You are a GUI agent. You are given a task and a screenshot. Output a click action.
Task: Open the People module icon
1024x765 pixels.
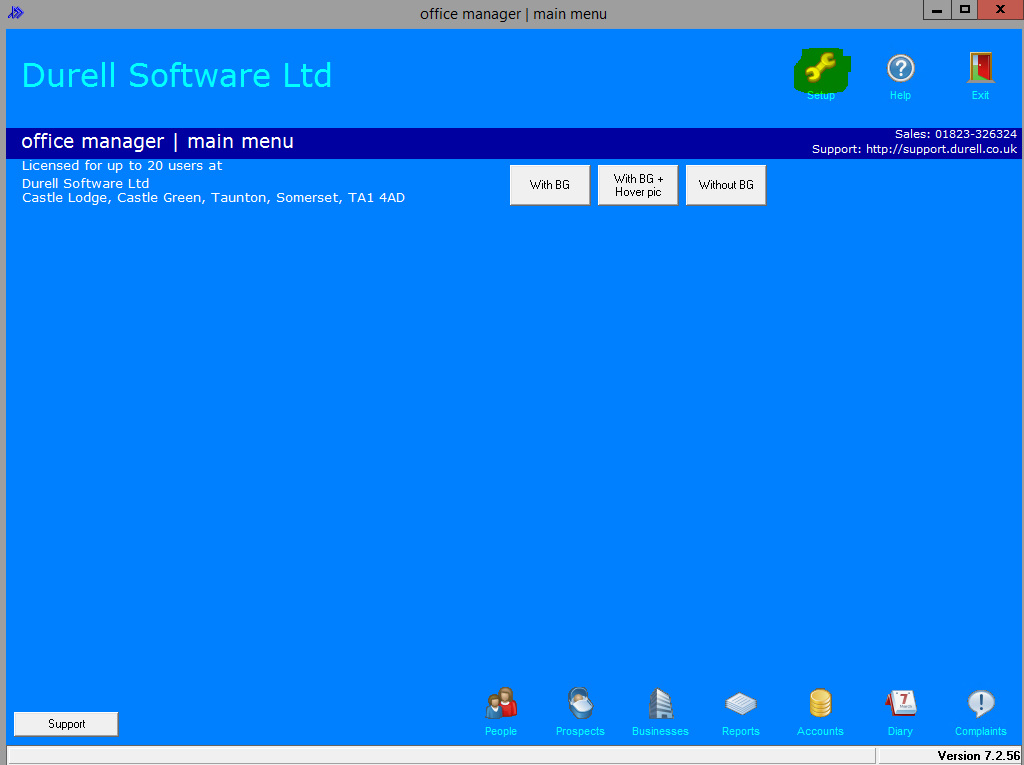501,704
